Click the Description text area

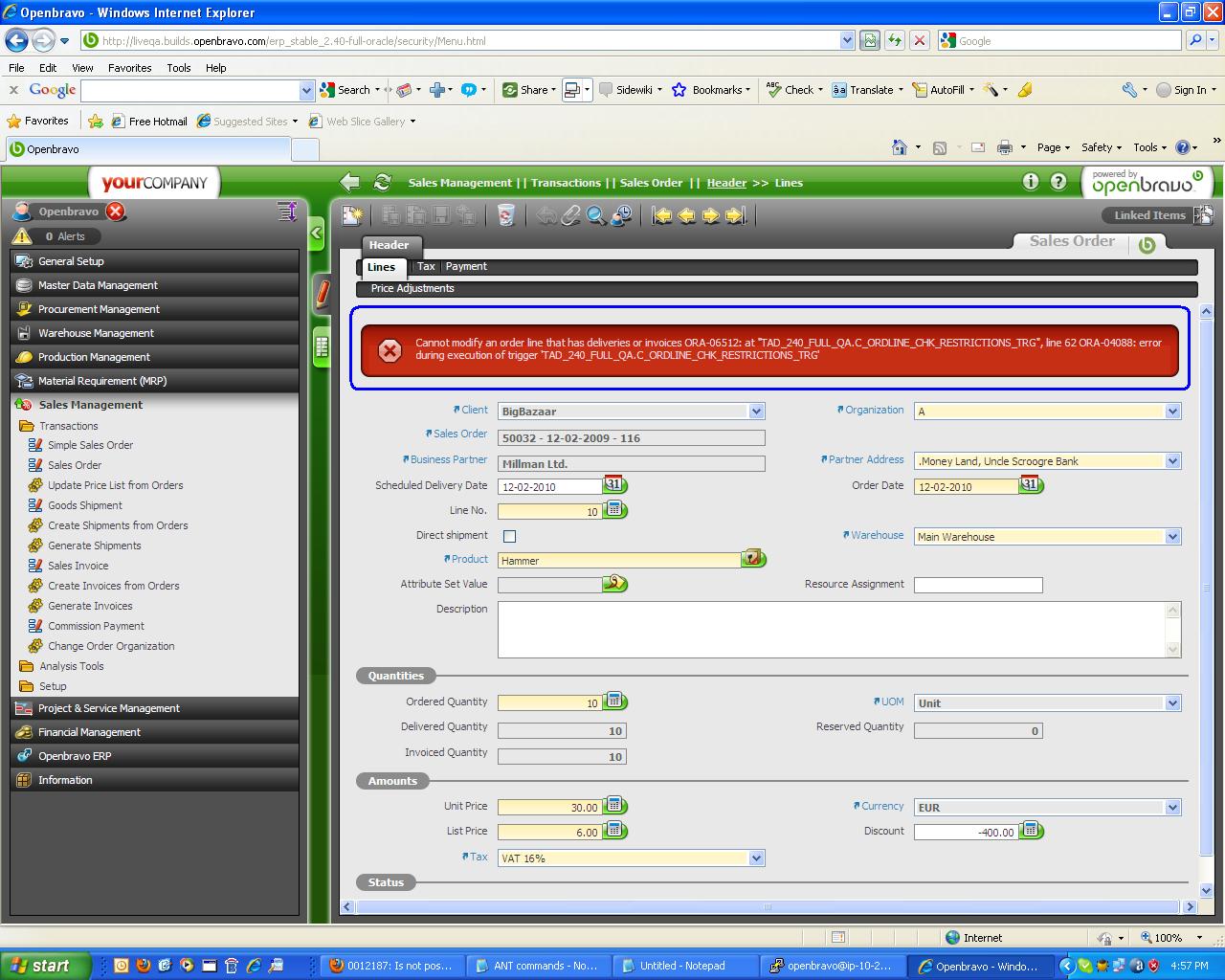tap(831, 629)
